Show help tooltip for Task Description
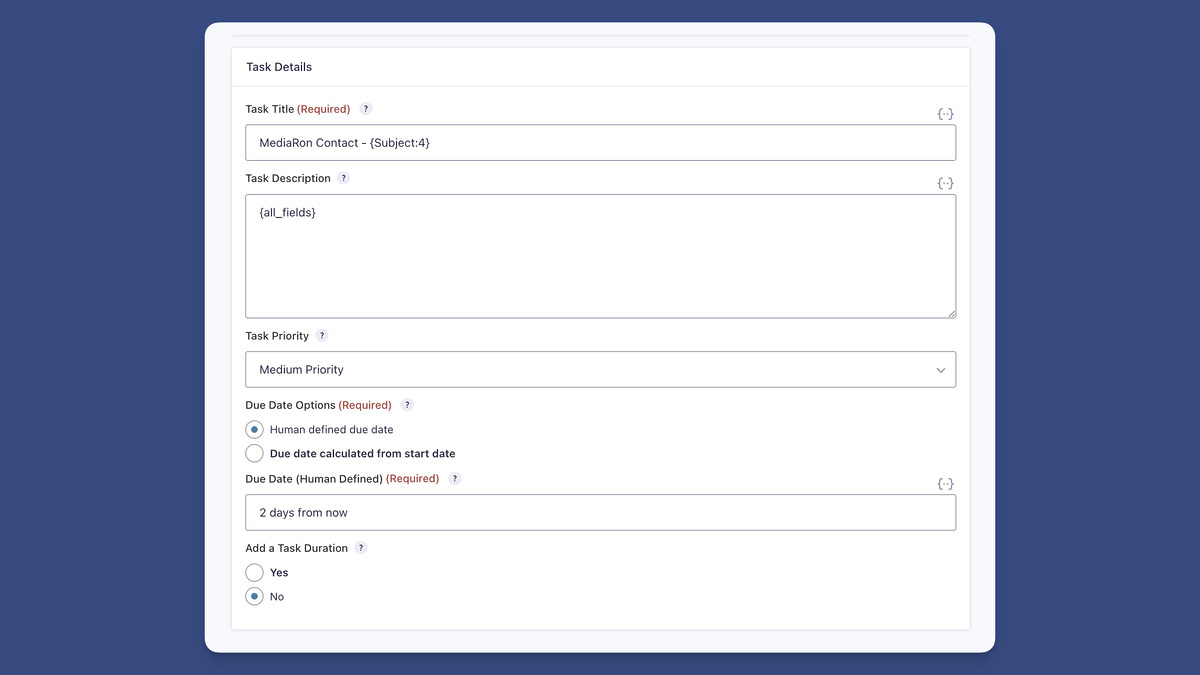Image resolution: width=1200 pixels, height=675 pixels. pyautogui.click(x=343, y=178)
